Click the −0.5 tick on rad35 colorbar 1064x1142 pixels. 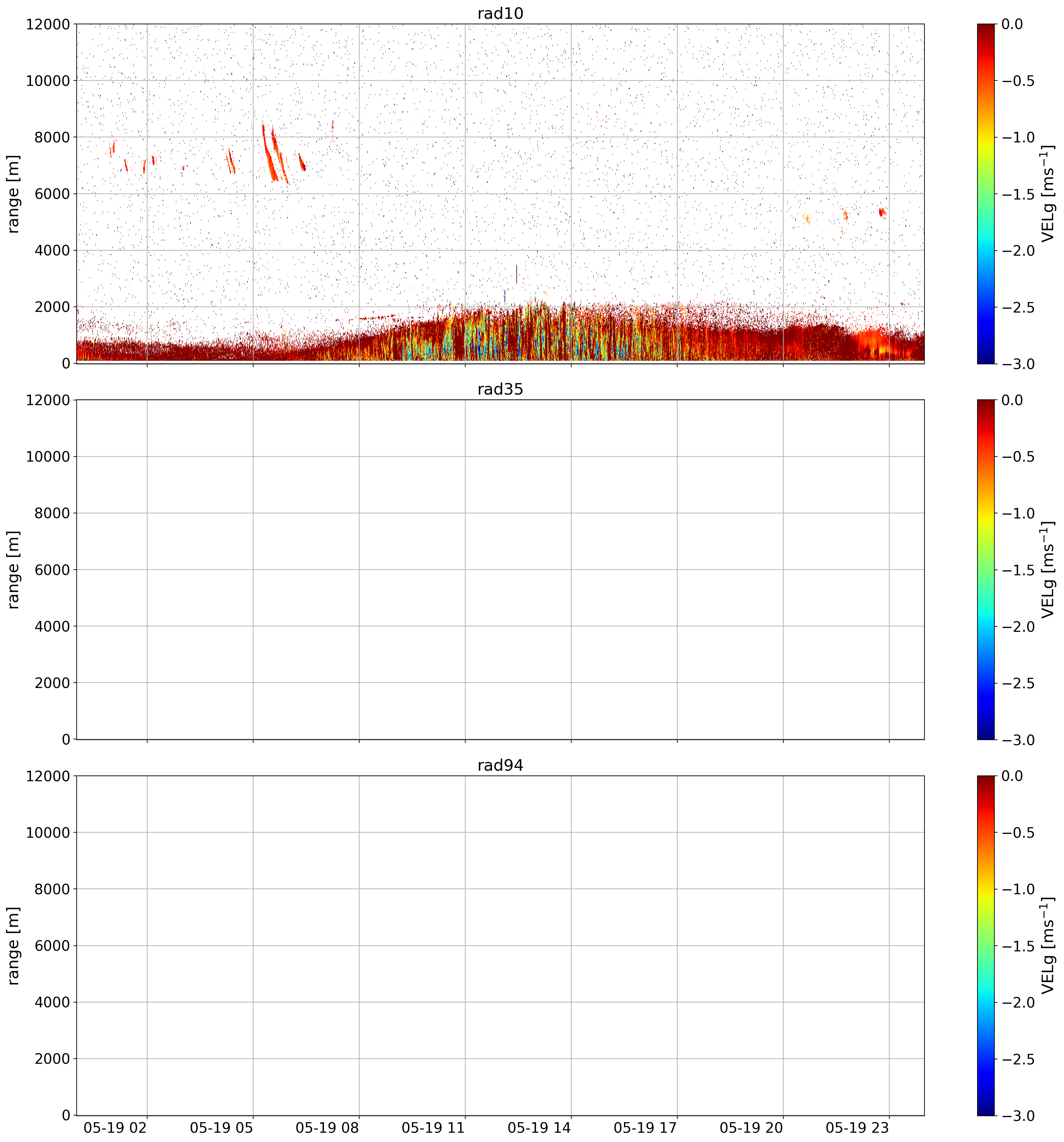pyautogui.click(x=1018, y=457)
